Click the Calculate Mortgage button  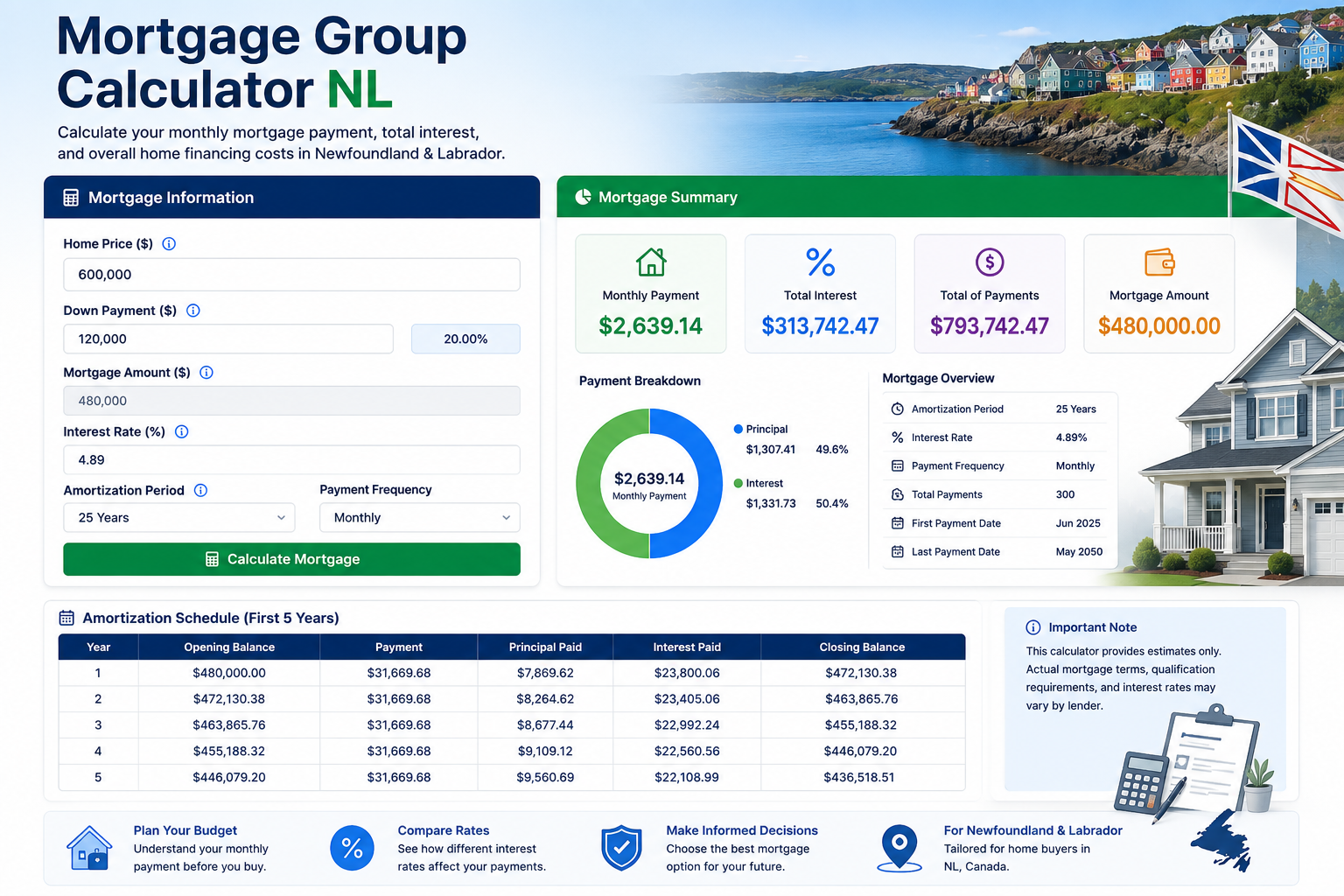pos(292,559)
